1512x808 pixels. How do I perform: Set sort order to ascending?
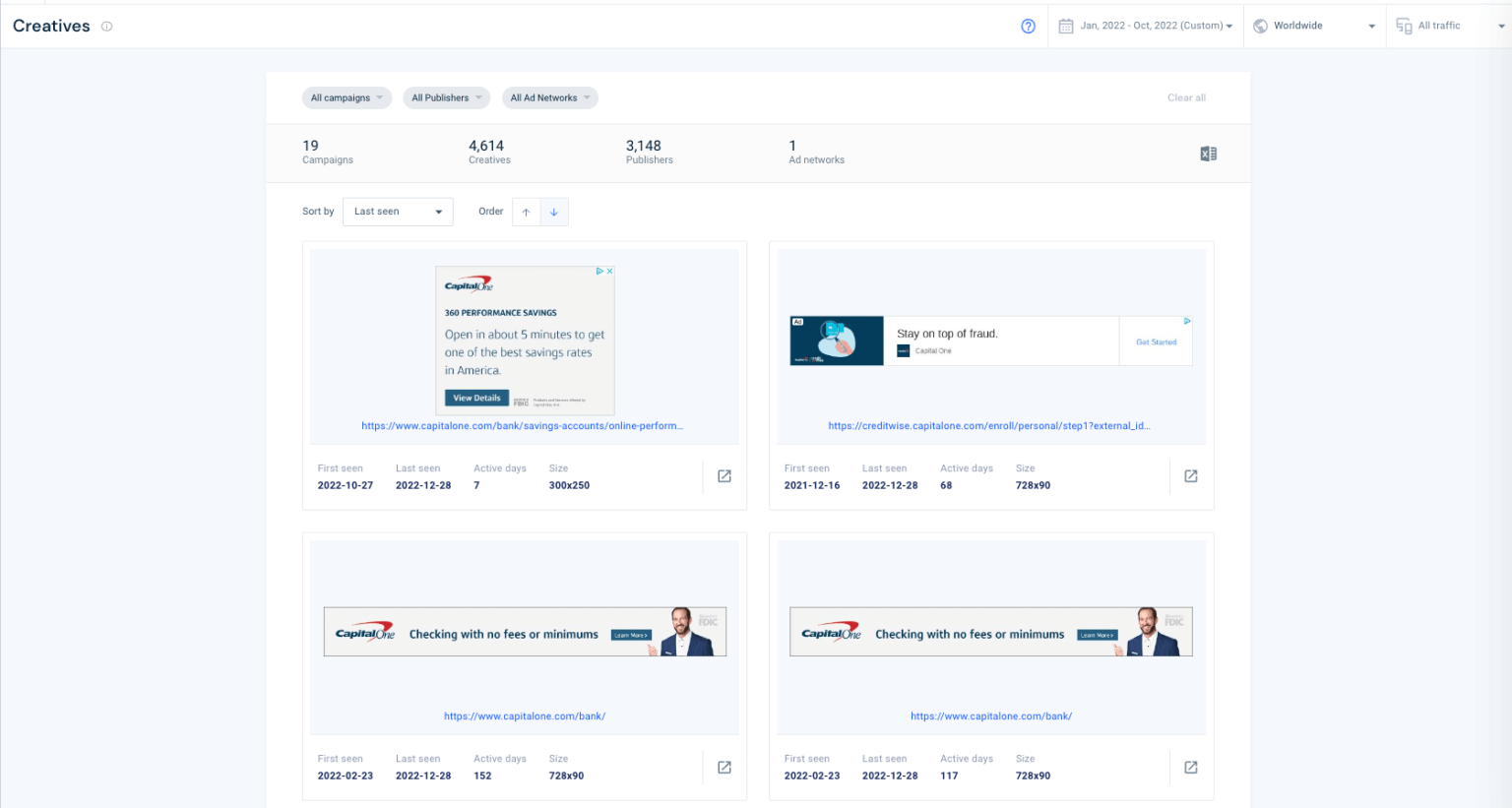pos(526,212)
